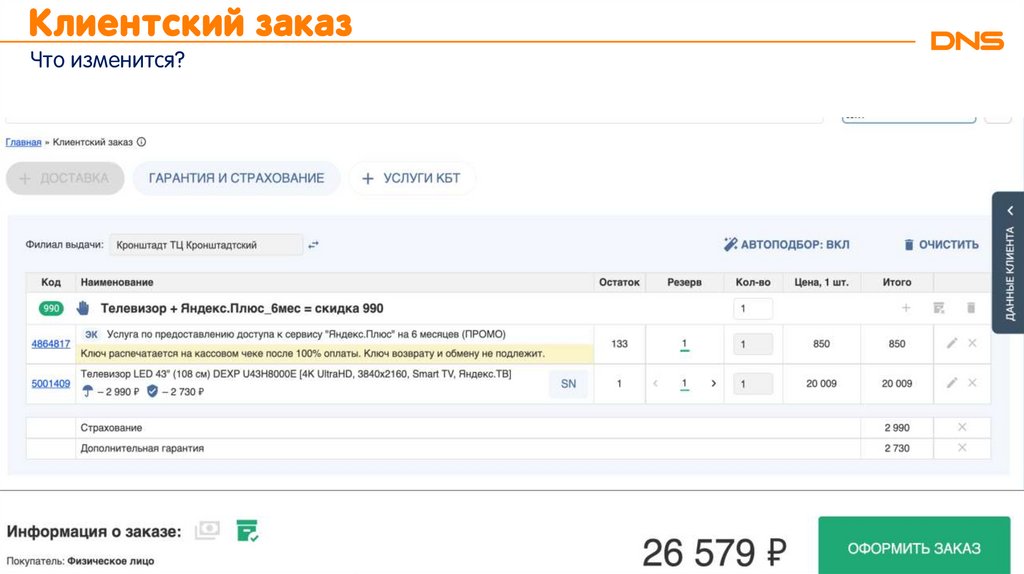1024x574 pixels.
Task: Click the shield warranty icon under the TV item
Action: click(x=152, y=391)
